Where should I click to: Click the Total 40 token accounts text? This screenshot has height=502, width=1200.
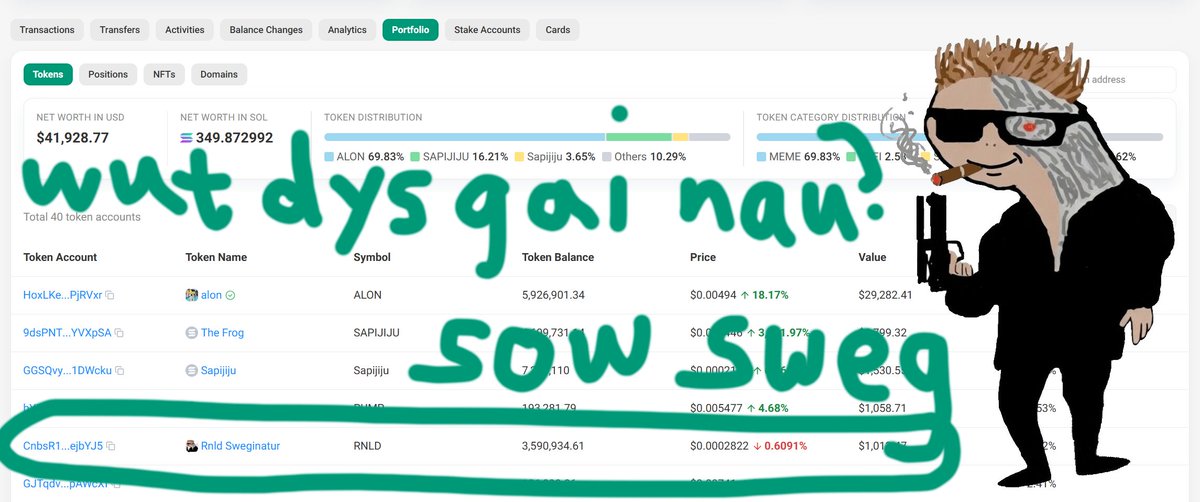click(82, 217)
